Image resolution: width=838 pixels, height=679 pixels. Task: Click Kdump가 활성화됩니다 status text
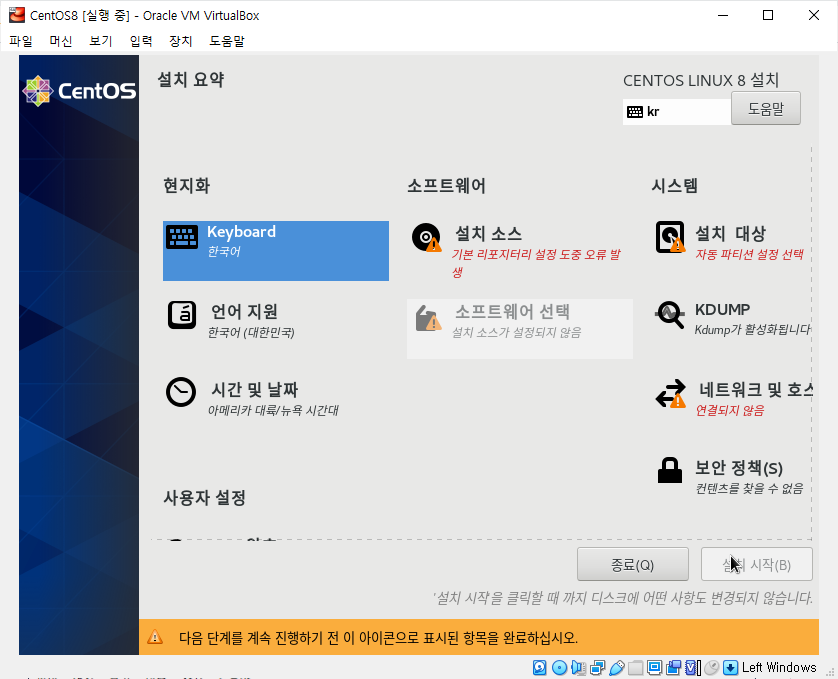tap(752, 329)
